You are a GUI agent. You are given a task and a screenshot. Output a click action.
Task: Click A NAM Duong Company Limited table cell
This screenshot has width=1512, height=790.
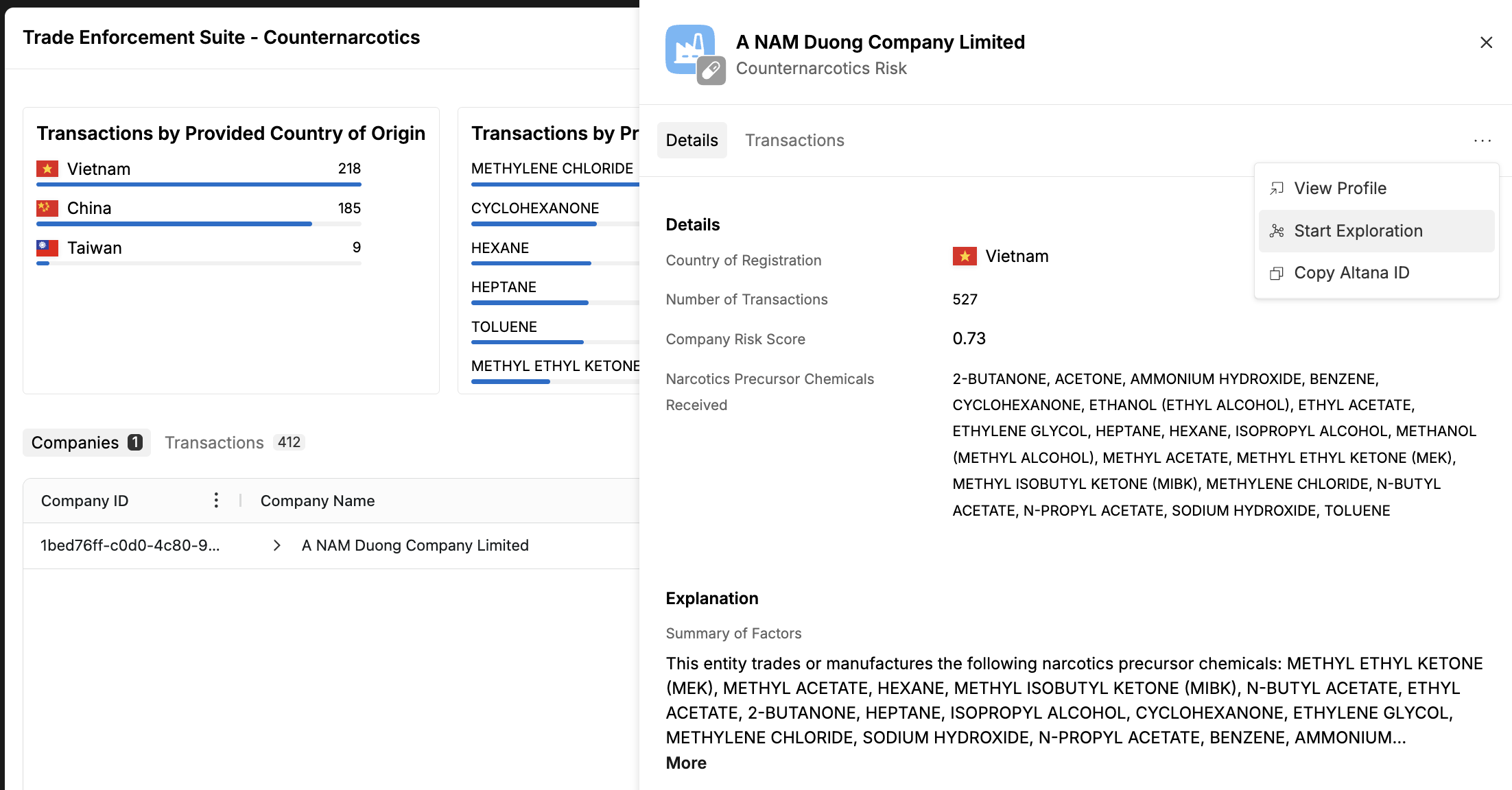click(x=415, y=545)
